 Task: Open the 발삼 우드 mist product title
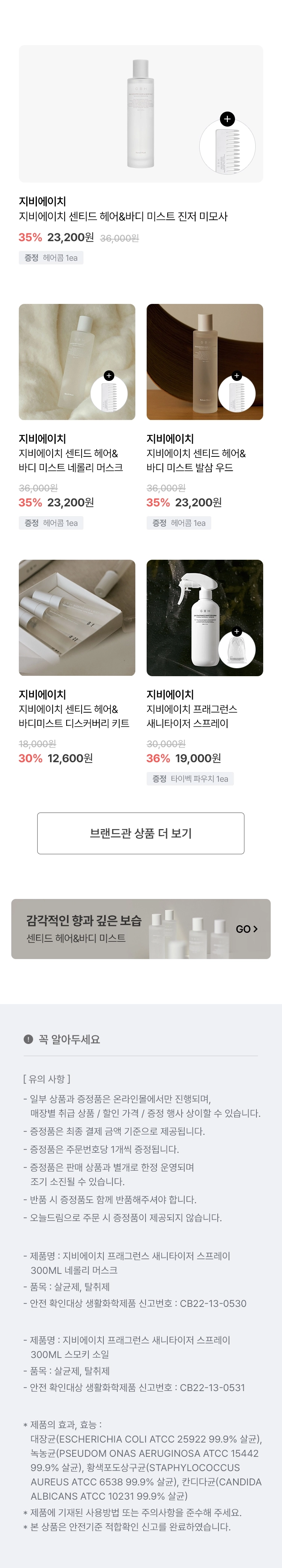(x=196, y=460)
